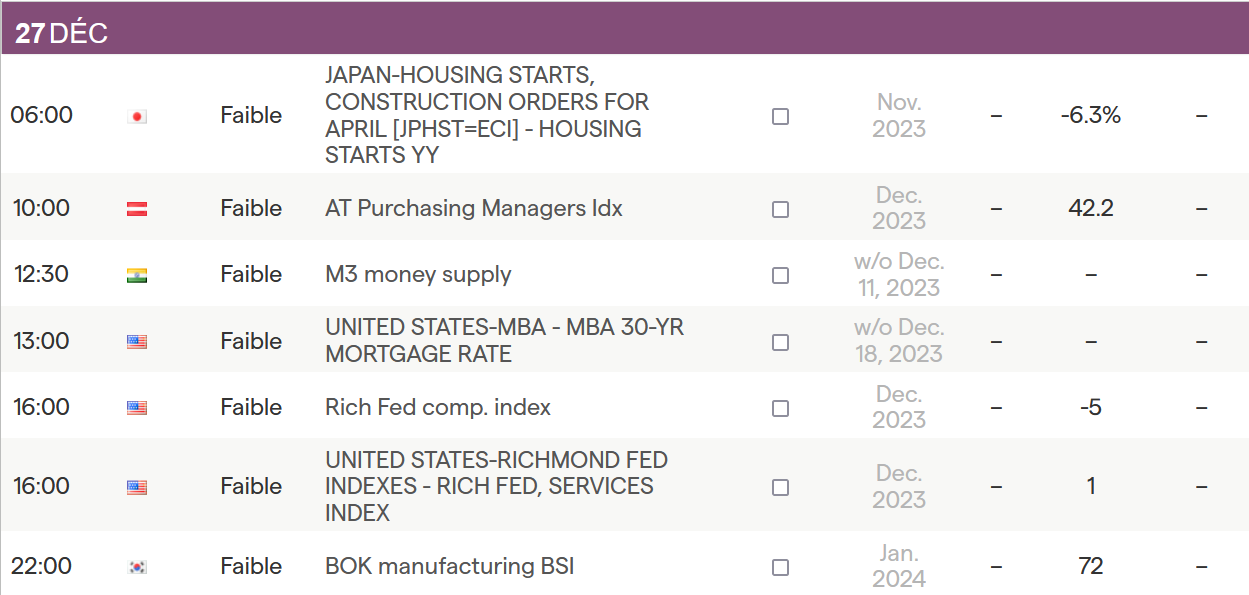Click the India flag next to M3 money supply
1249x595 pixels.
pos(137,275)
